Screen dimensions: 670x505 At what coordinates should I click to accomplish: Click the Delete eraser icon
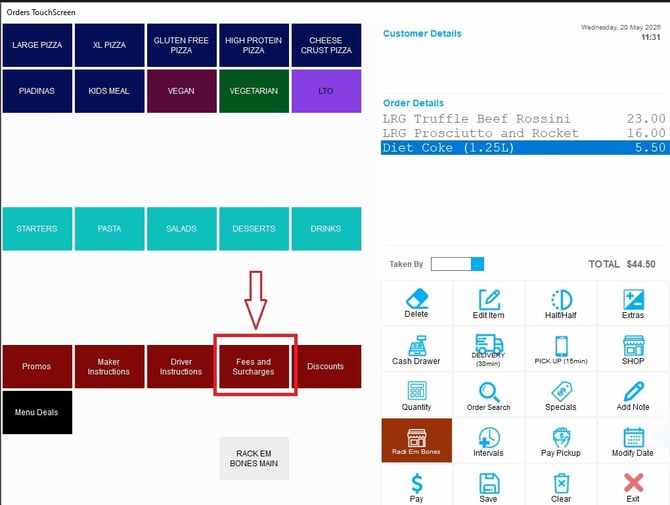[x=417, y=299]
